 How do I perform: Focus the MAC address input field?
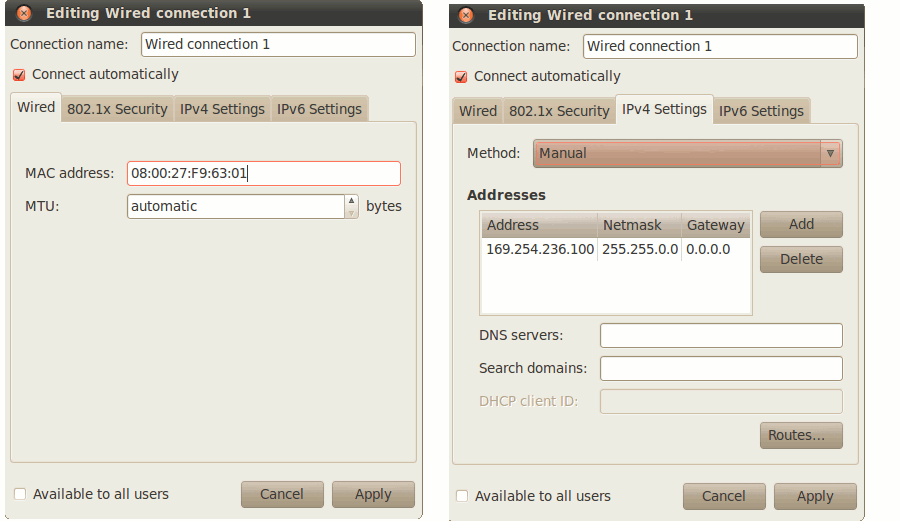tap(263, 173)
